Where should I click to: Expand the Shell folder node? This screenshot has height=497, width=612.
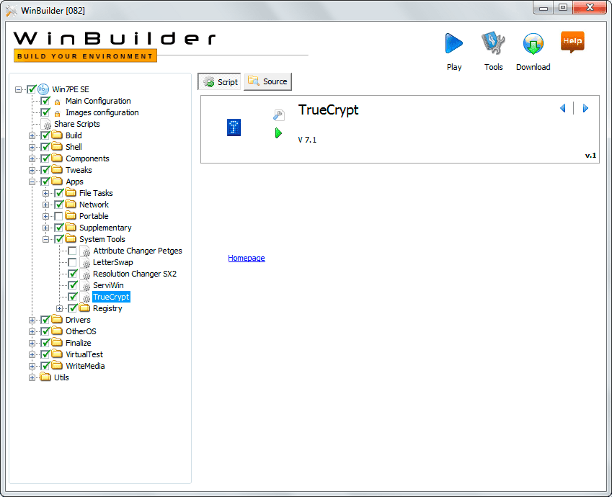pos(32,147)
